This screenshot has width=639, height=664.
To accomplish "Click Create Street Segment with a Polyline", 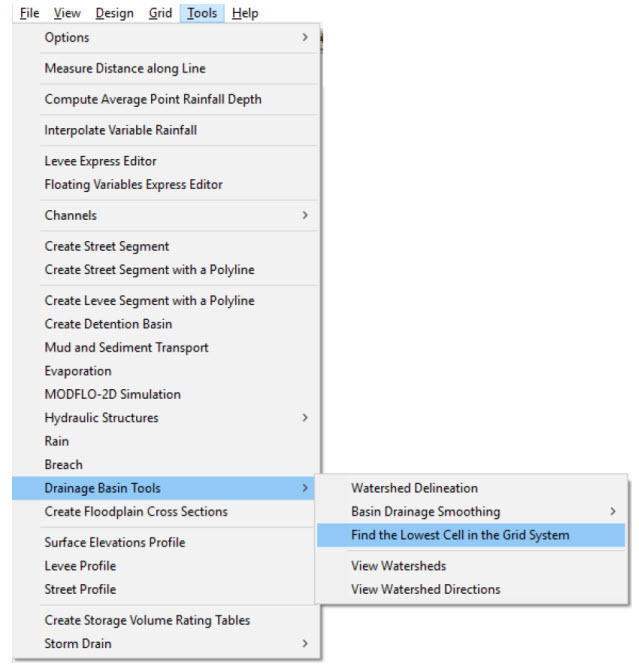I will point(150,270).
